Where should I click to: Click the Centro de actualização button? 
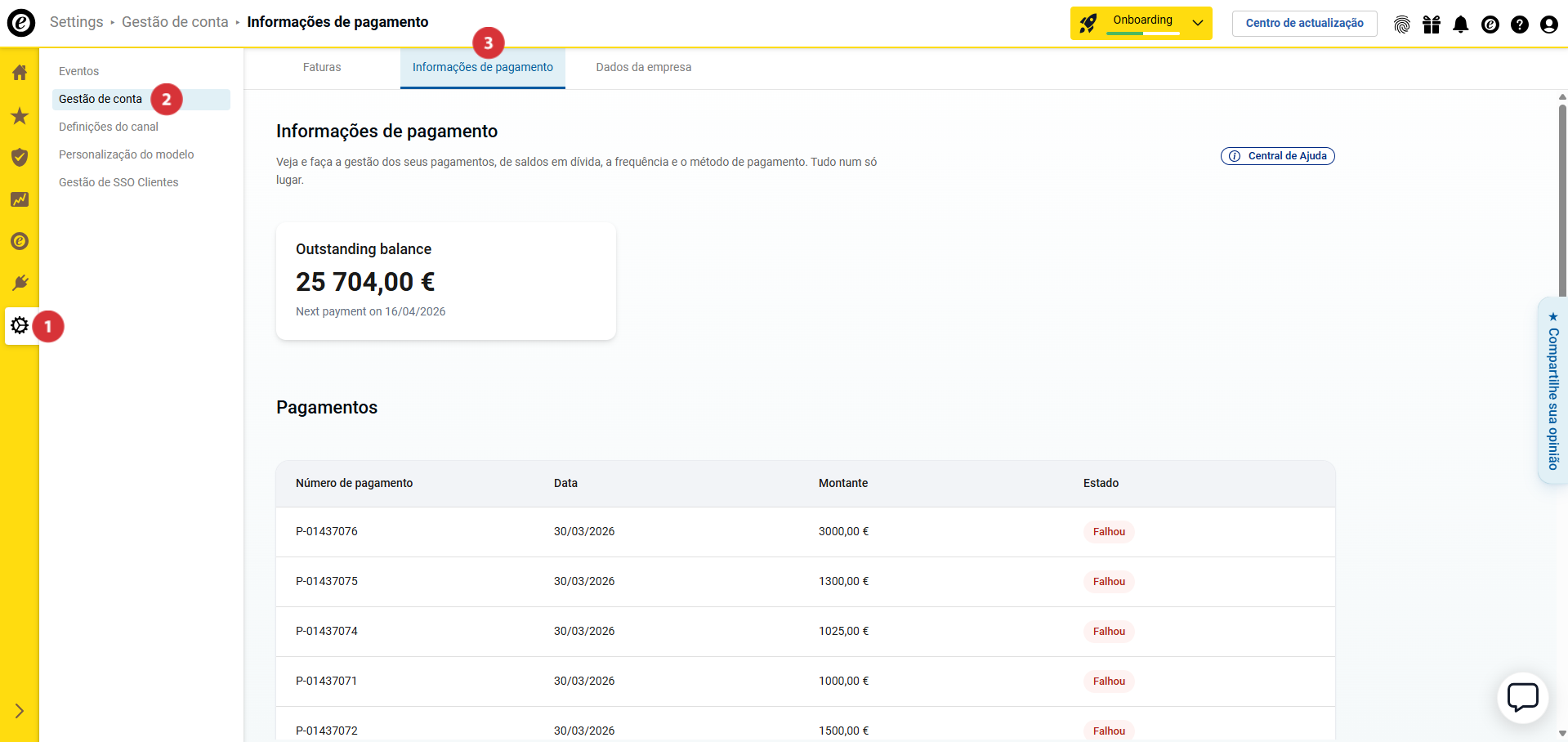[1304, 23]
